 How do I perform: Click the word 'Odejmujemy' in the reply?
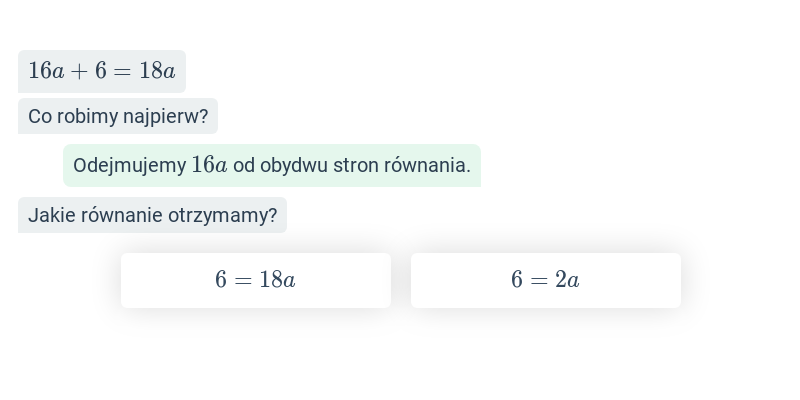click(x=130, y=166)
